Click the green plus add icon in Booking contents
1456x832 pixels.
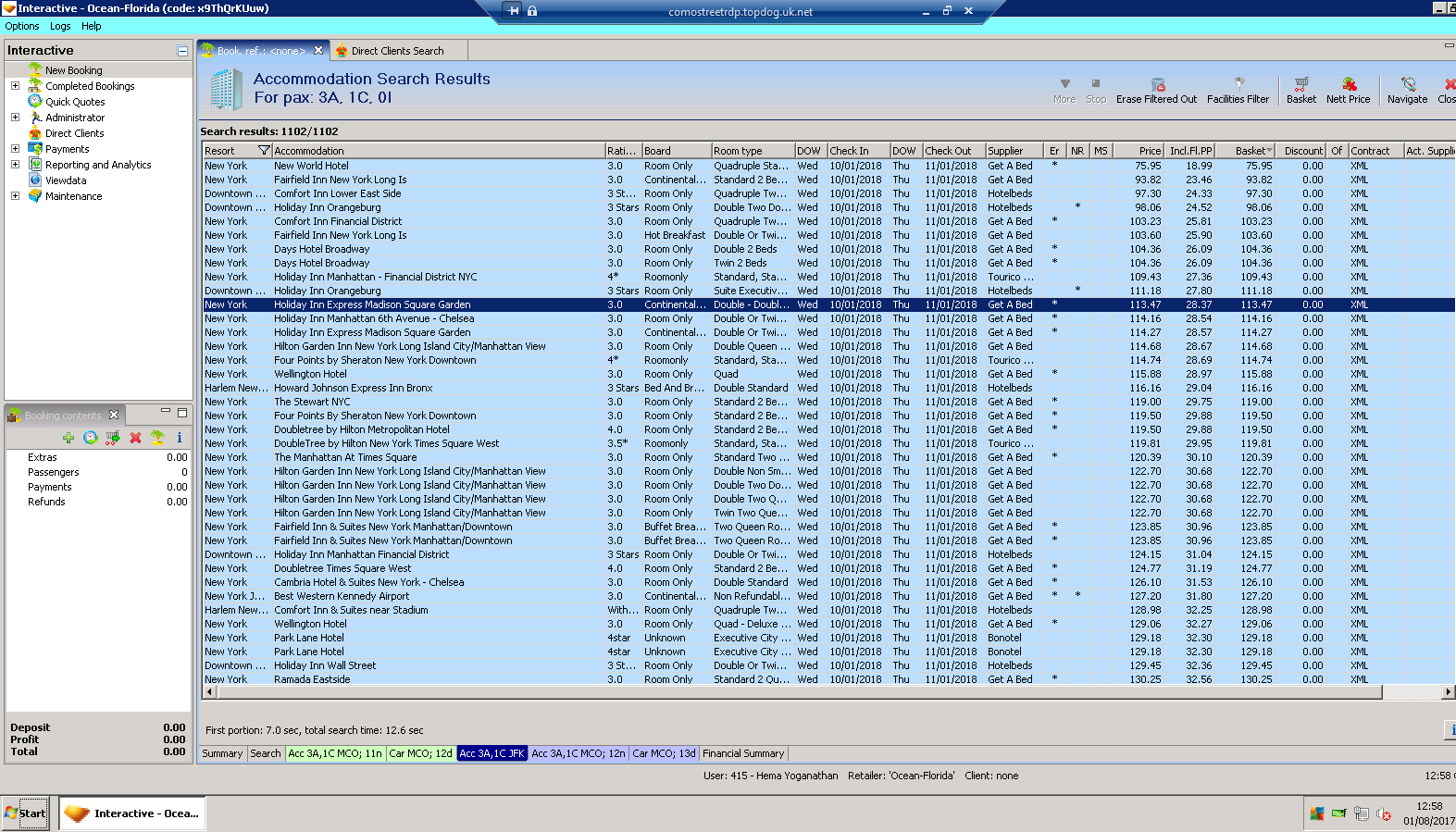pyautogui.click(x=68, y=438)
